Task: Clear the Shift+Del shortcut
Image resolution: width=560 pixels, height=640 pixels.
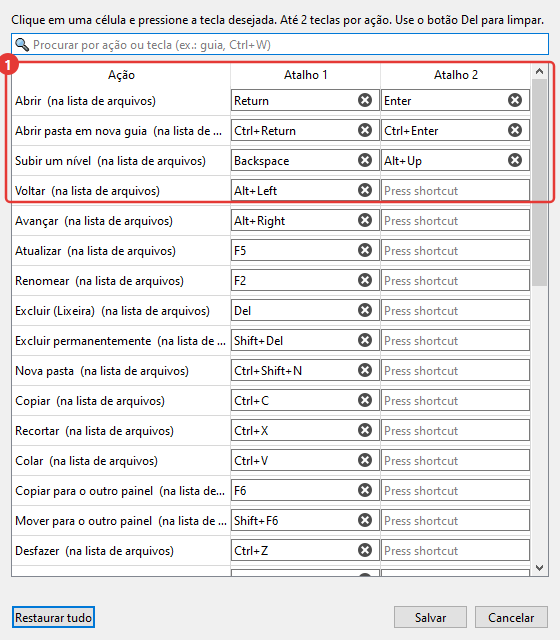Action: [365, 340]
